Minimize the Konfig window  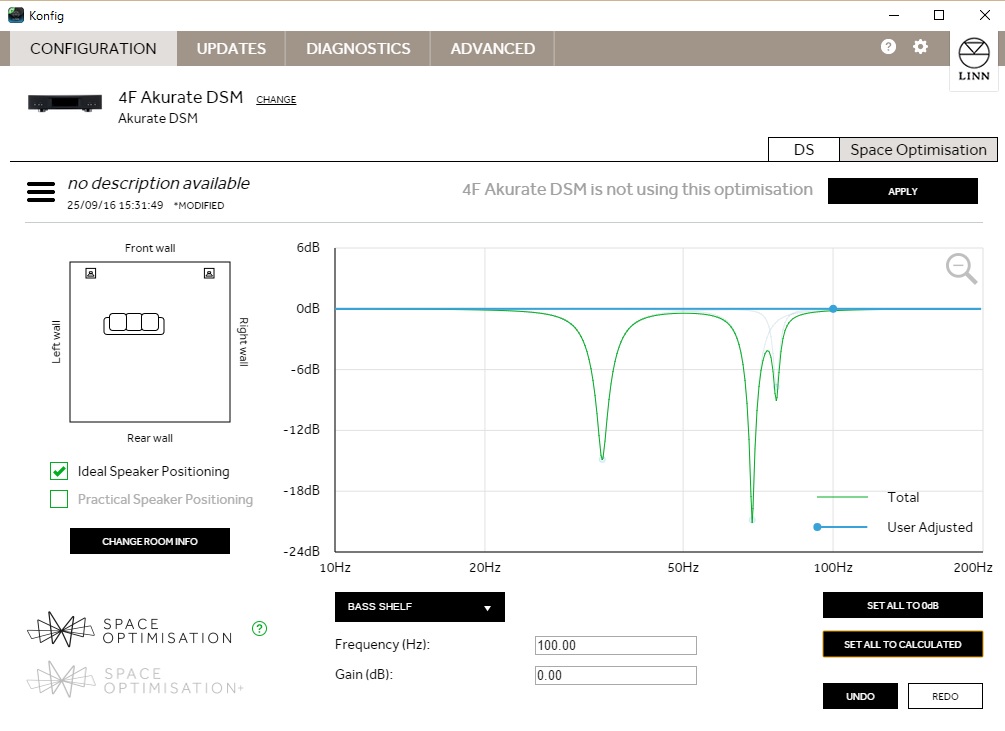tap(894, 15)
